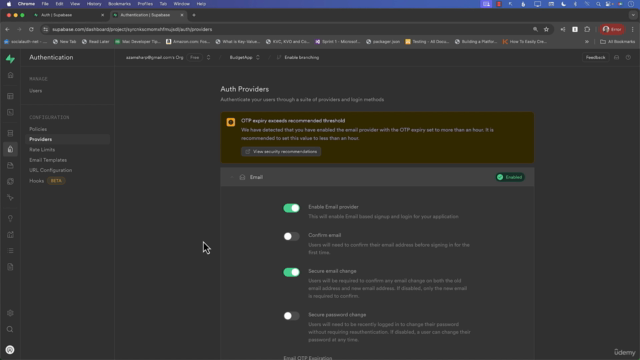Click the Enabled status badge for Email

tap(510, 177)
